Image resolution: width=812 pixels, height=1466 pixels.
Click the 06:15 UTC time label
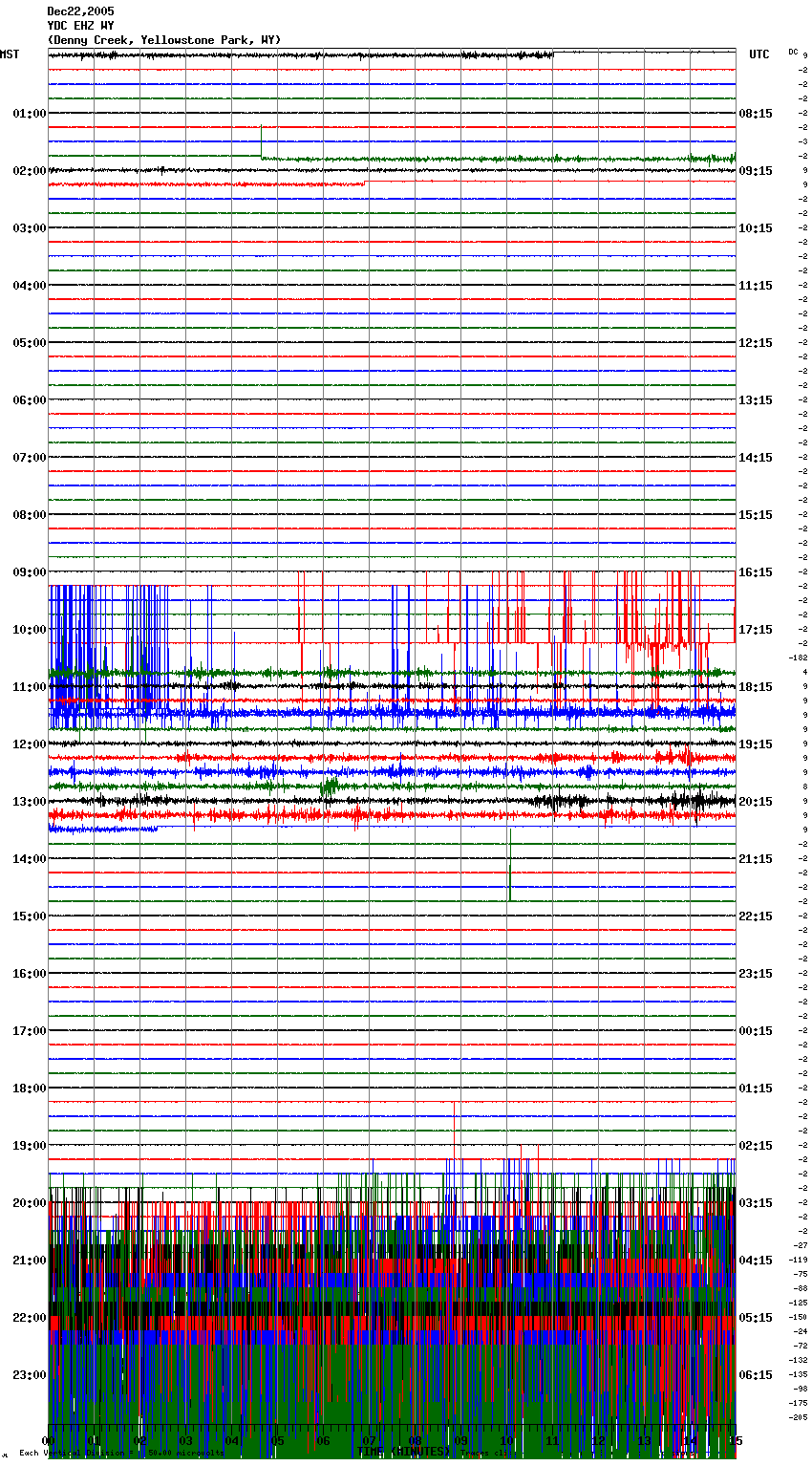[756, 1375]
